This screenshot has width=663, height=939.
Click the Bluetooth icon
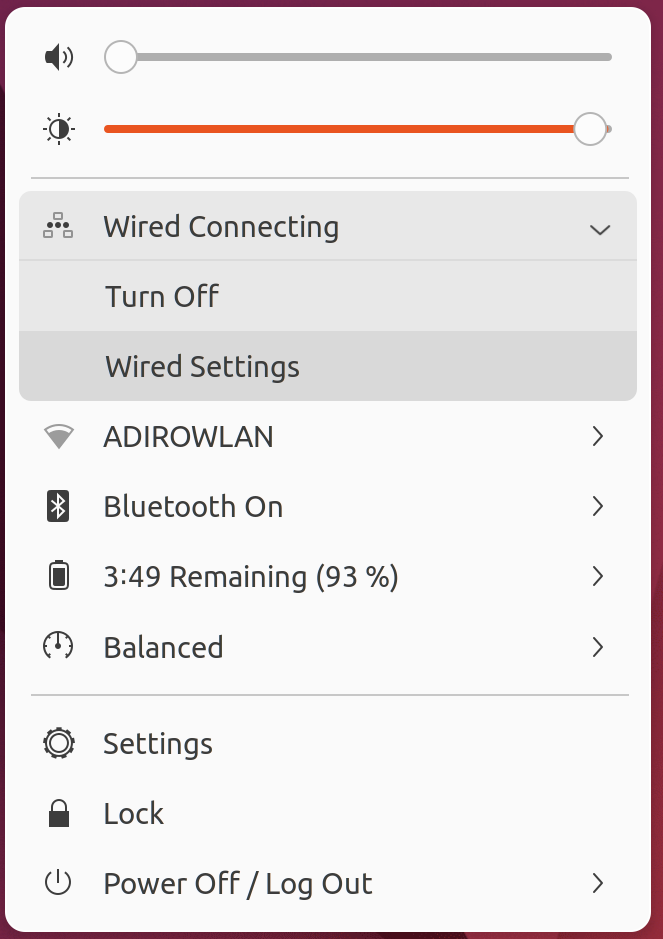tap(59, 506)
